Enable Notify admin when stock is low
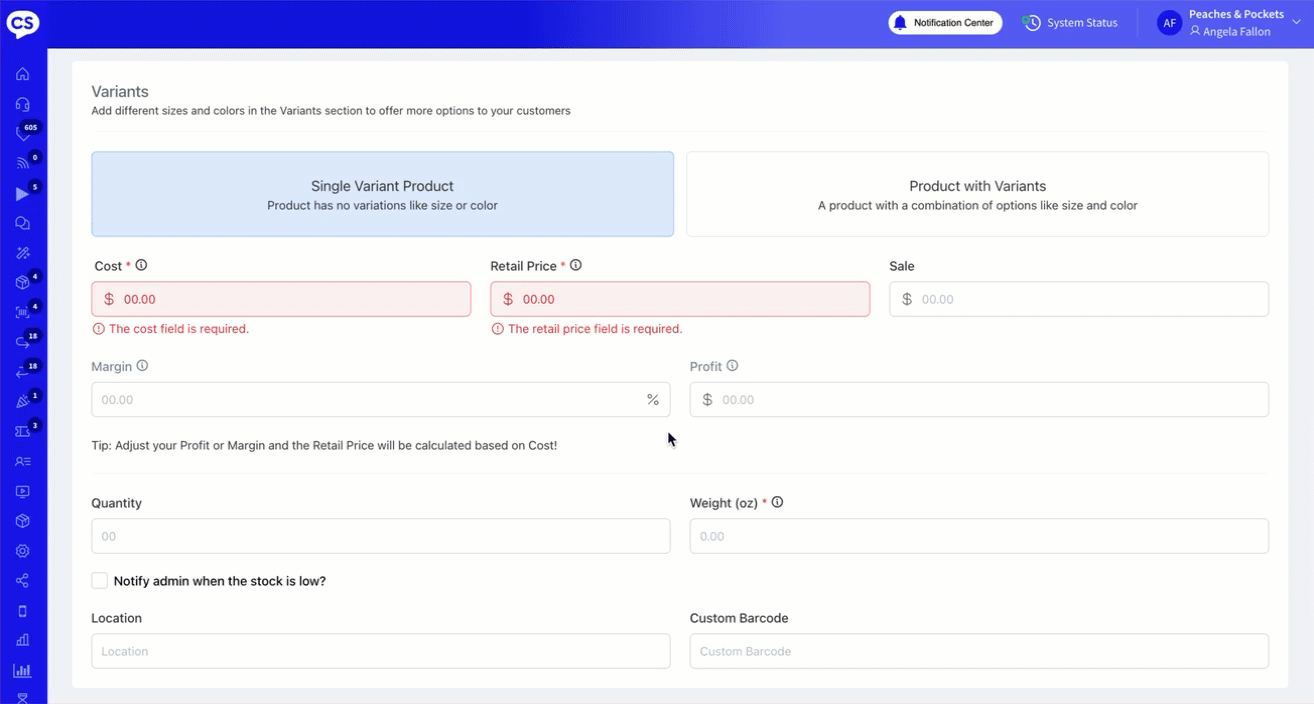The width and height of the screenshot is (1314, 704). [x=100, y=581]
